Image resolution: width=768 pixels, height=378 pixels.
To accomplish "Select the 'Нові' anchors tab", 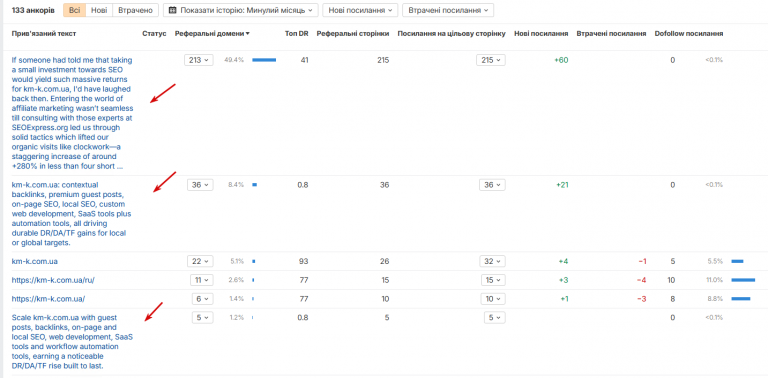I will point(99,10).
